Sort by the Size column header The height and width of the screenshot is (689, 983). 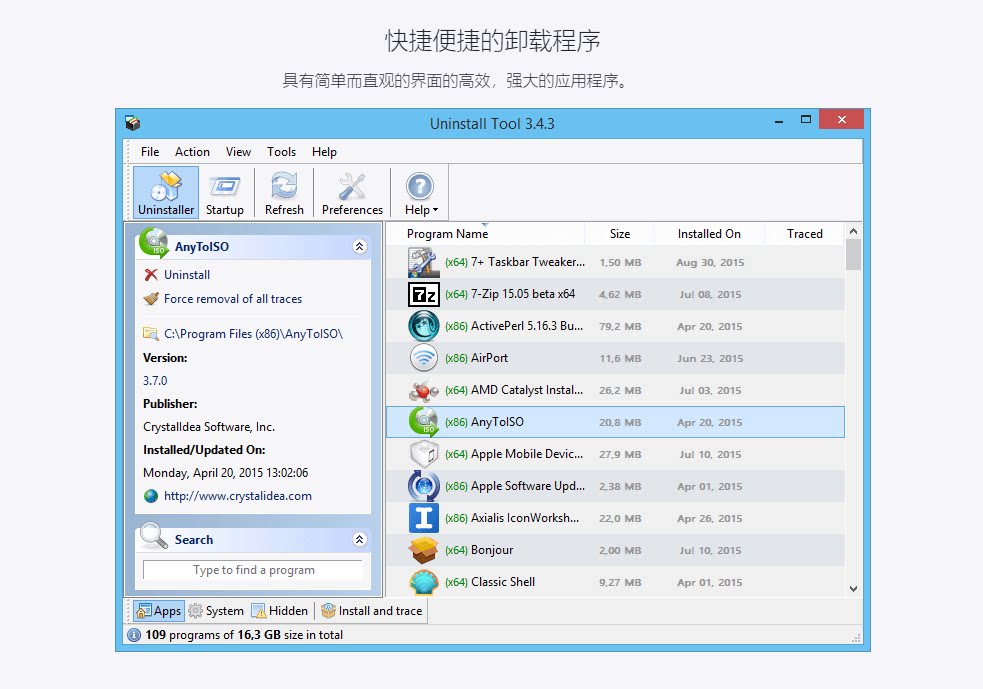619,234
